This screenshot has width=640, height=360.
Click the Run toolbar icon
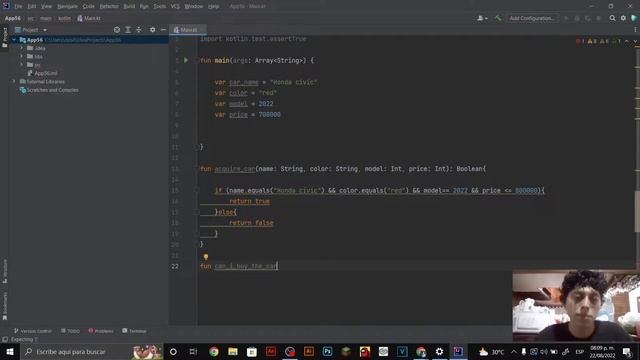566,18
